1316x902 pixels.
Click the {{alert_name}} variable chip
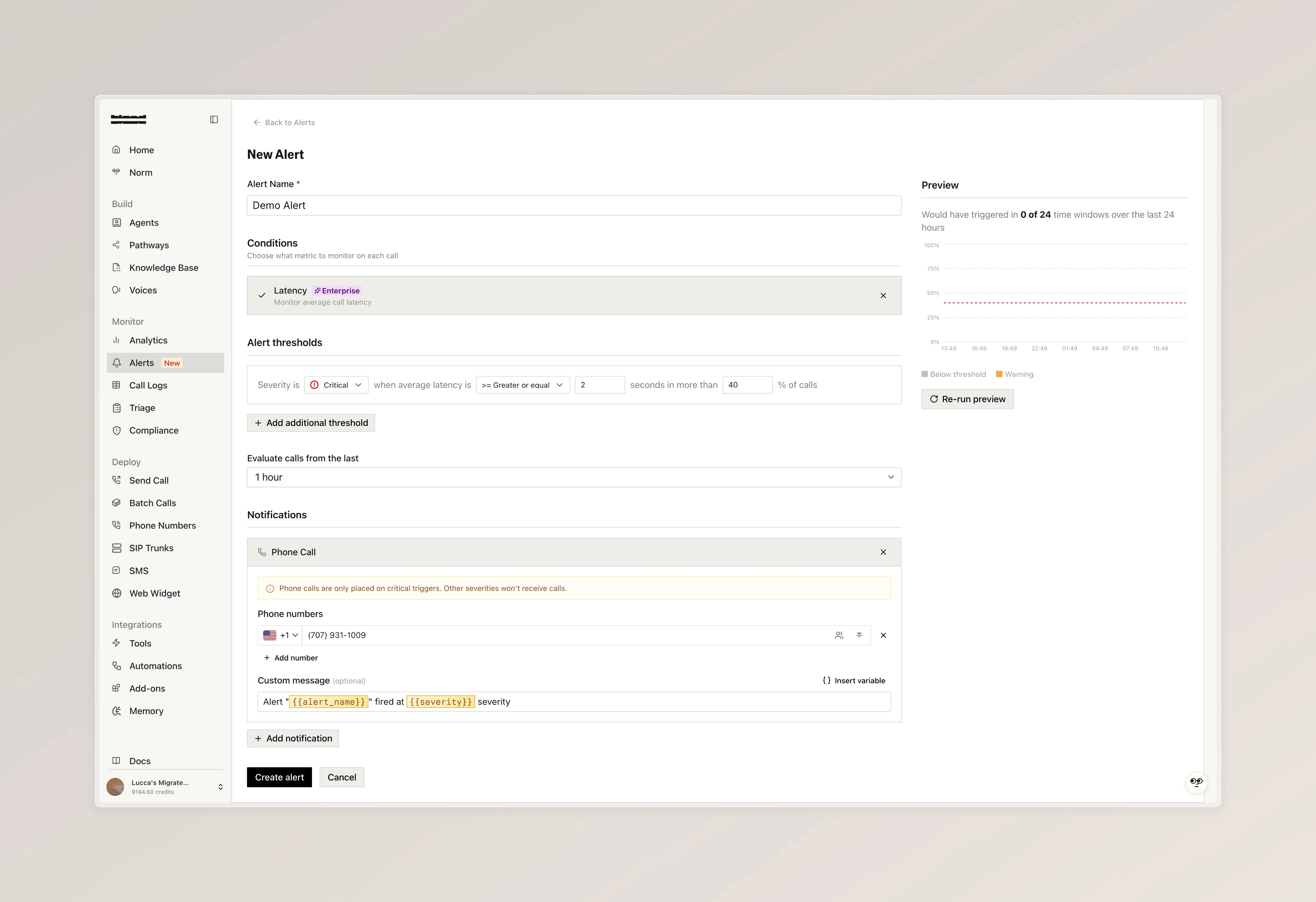[x=329, y=702]
